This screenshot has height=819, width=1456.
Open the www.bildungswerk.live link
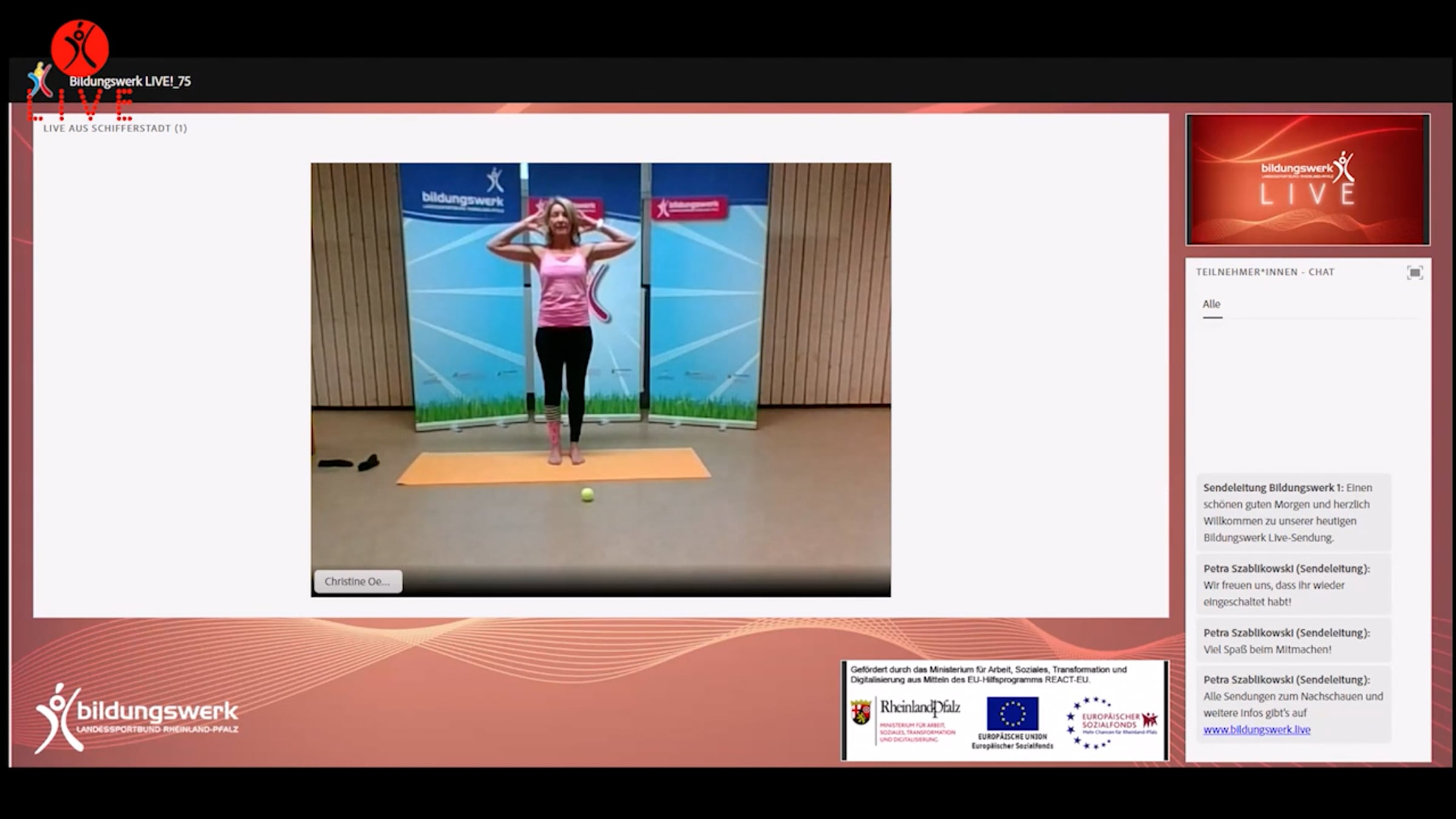1256,730
